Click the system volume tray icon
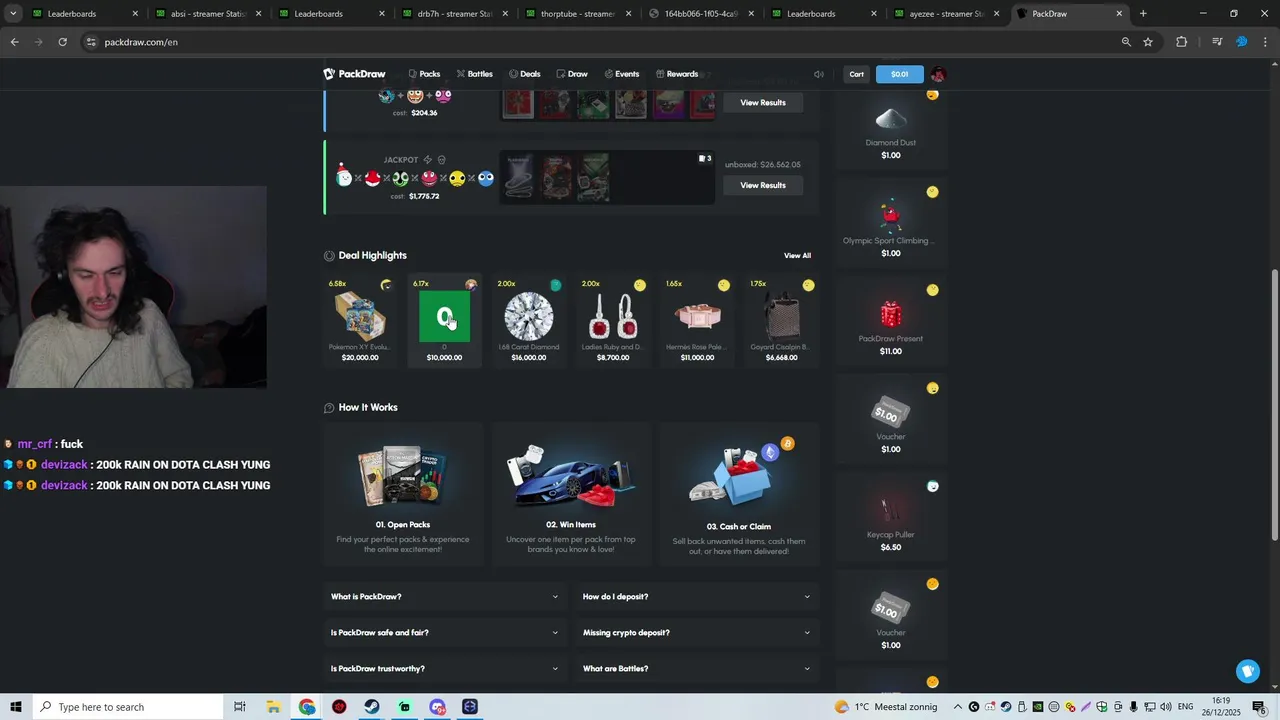This screenshot has height=720, width=1280. [1166, 707]
